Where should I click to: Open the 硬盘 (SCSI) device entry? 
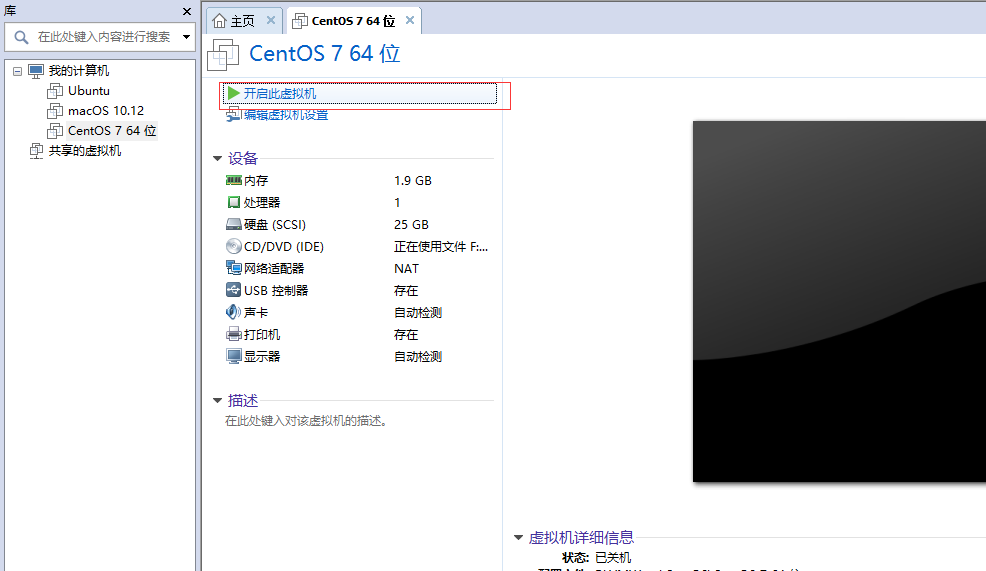(x=275, y=225)
